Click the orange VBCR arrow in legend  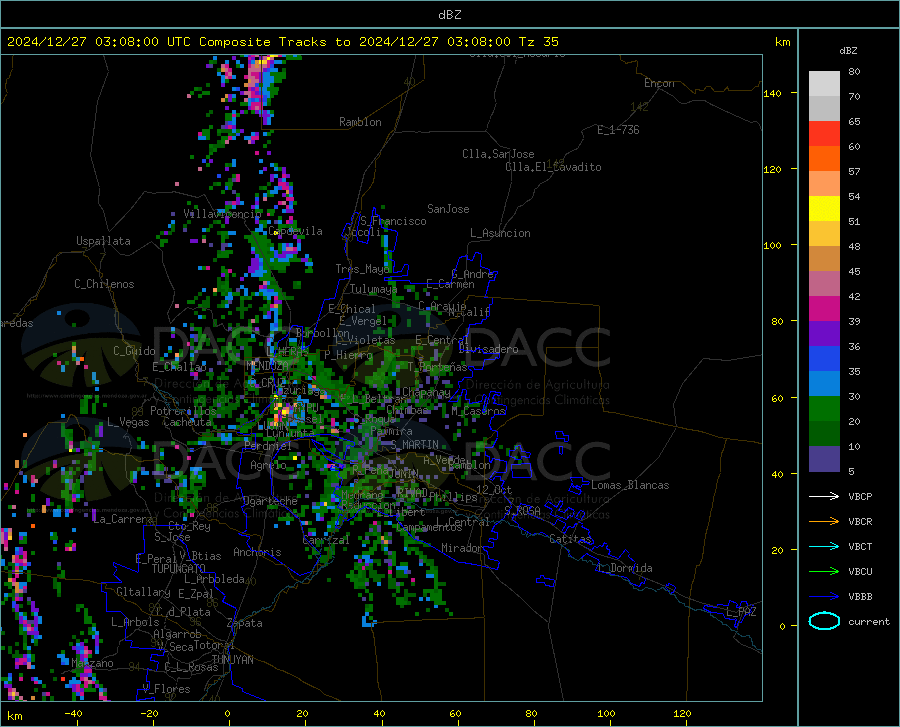coord(824,522)
